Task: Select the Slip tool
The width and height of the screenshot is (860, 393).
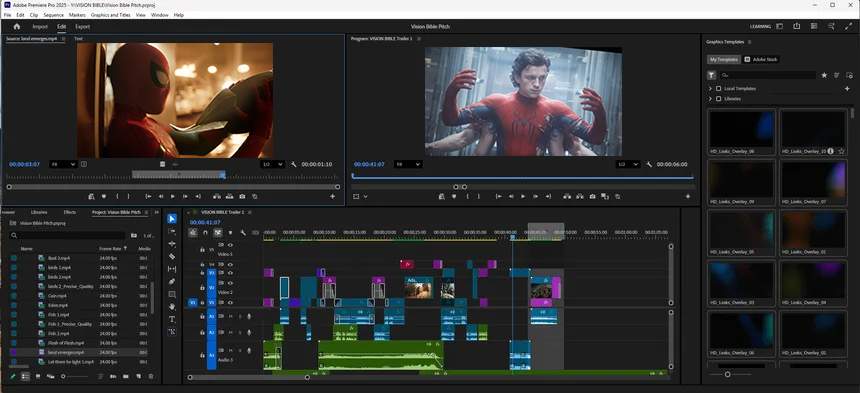Action: pyautogui.click(x=172, y=269)
